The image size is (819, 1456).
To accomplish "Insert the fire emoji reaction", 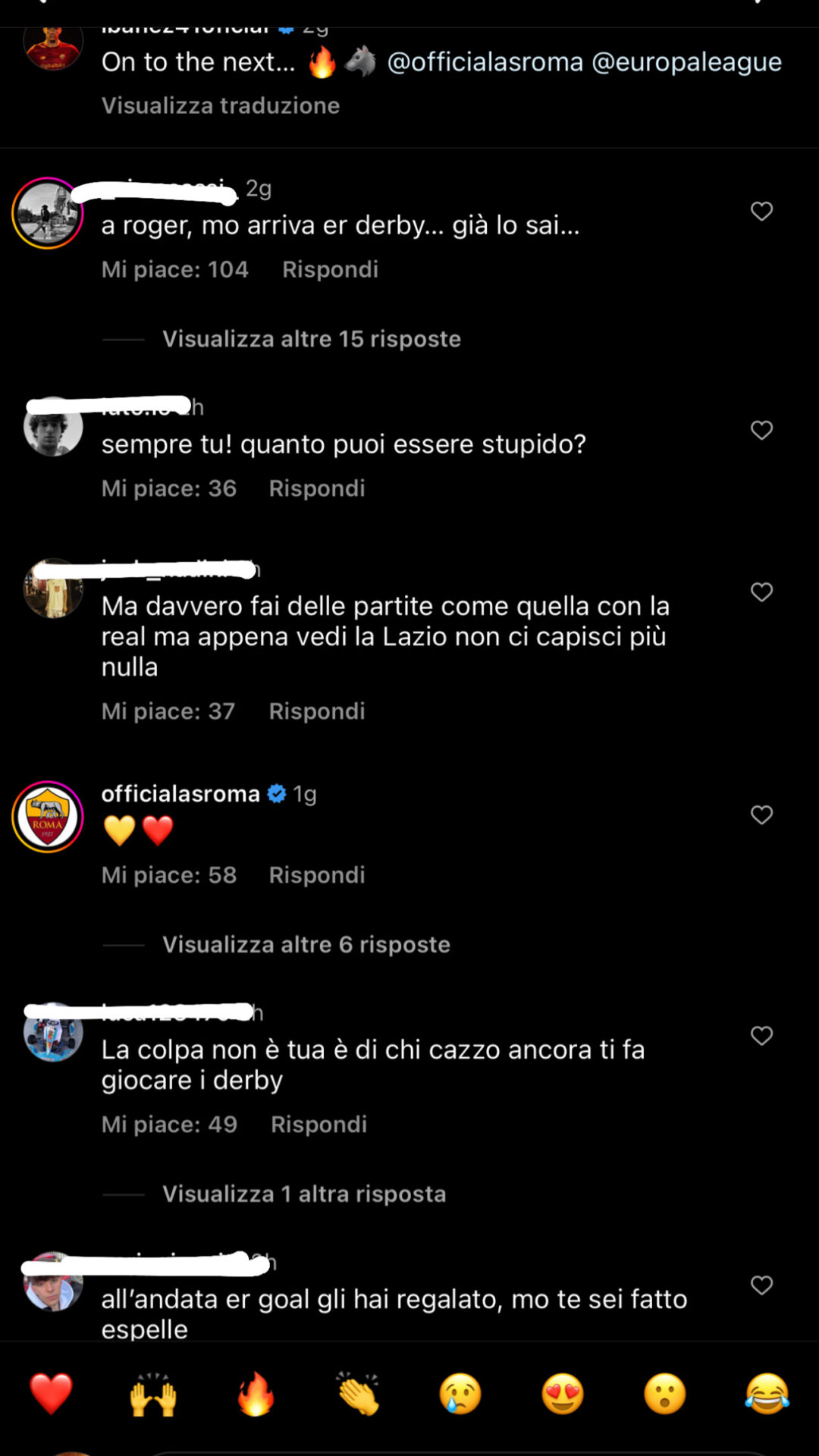I will (x=256, y=1394).
